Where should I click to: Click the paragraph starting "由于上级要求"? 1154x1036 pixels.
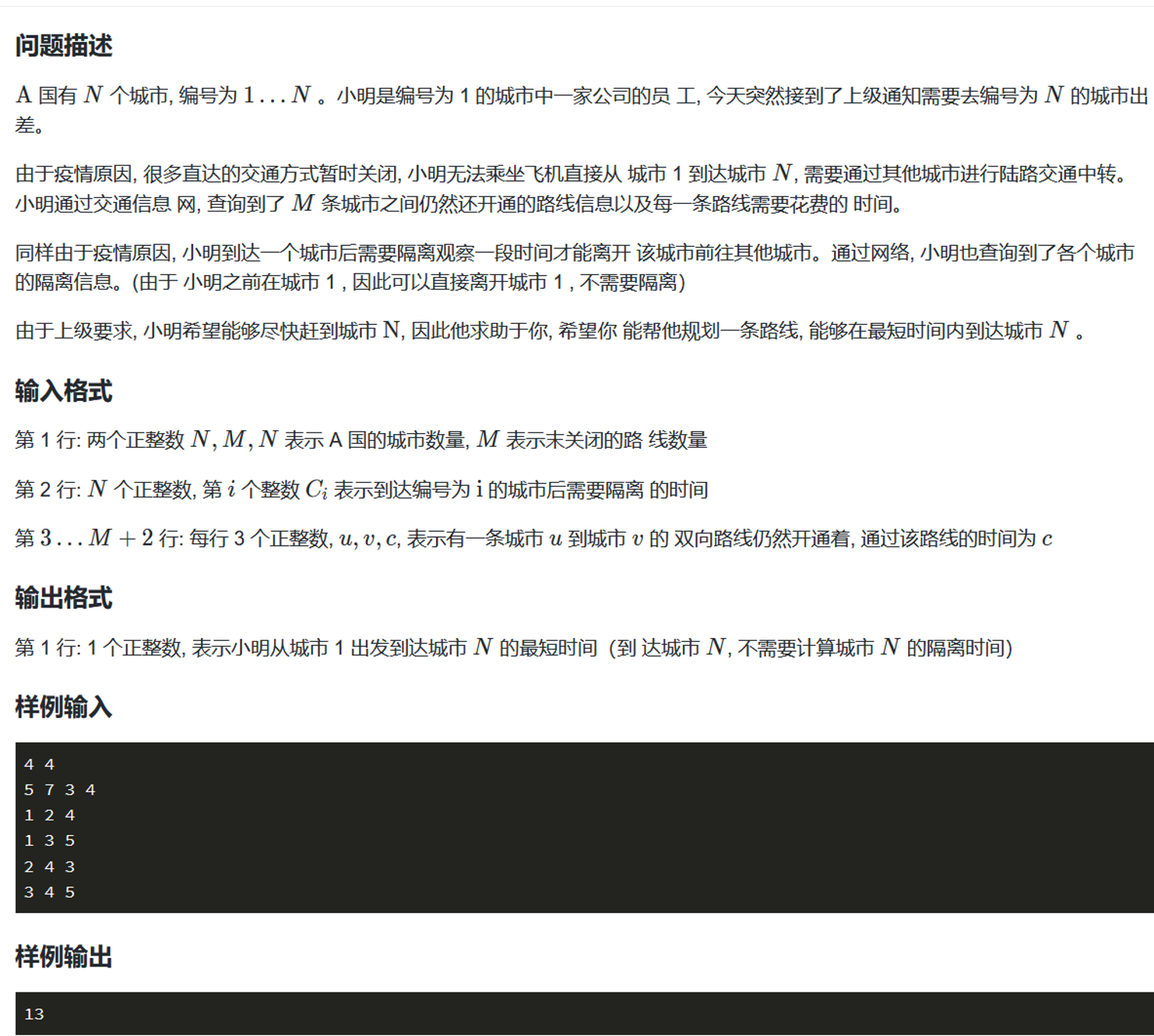[x=550, y=331]
